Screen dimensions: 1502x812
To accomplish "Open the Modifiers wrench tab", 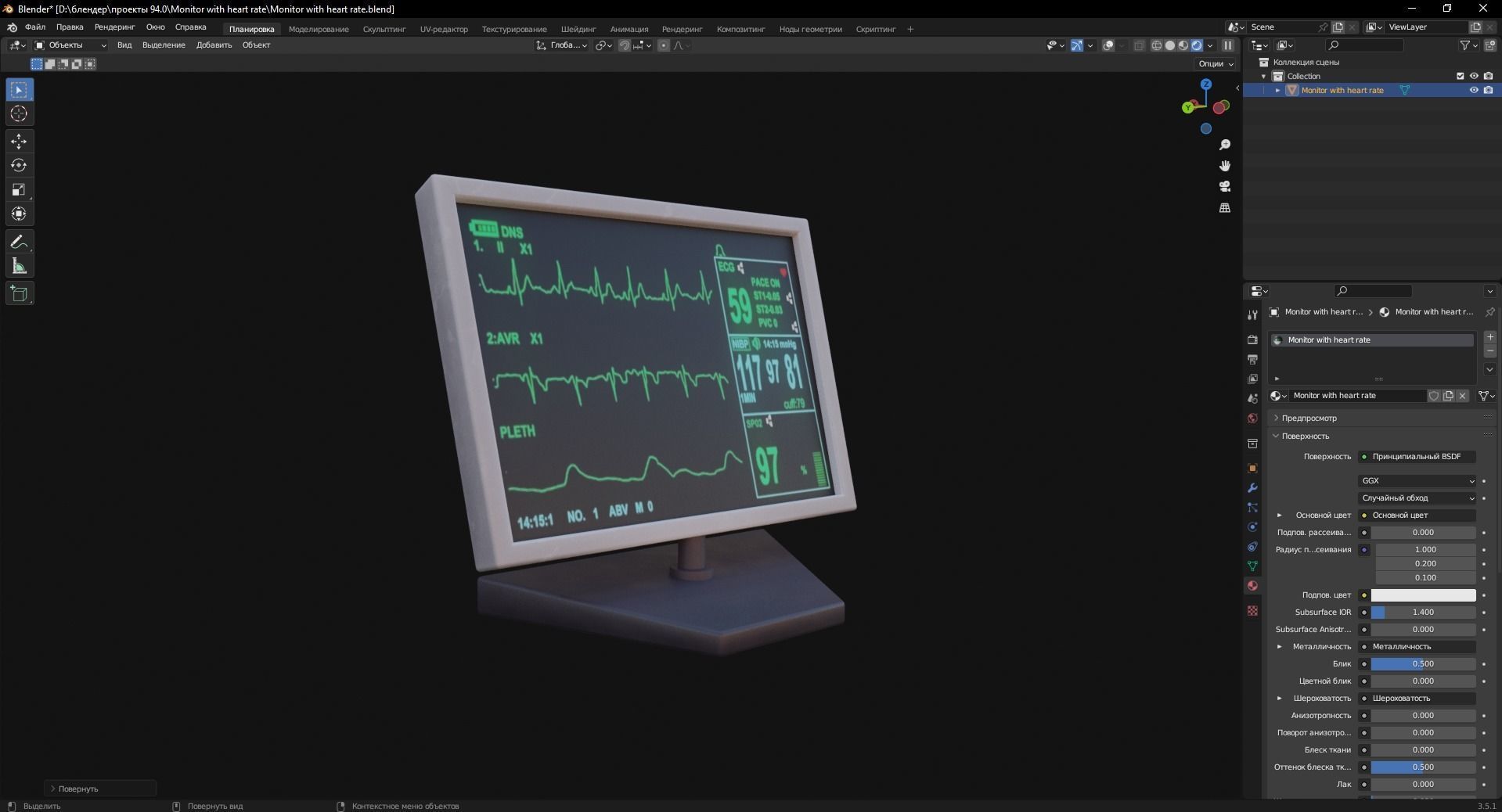I will click(1252, 487).
